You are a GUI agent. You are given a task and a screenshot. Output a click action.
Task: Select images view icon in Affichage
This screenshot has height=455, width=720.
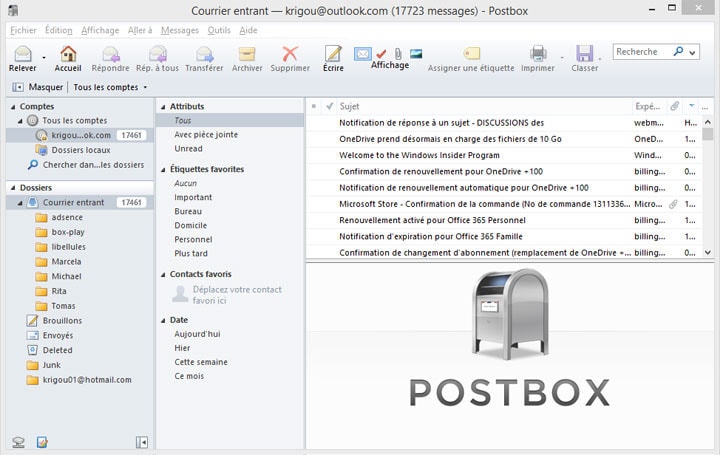(416, 54)
